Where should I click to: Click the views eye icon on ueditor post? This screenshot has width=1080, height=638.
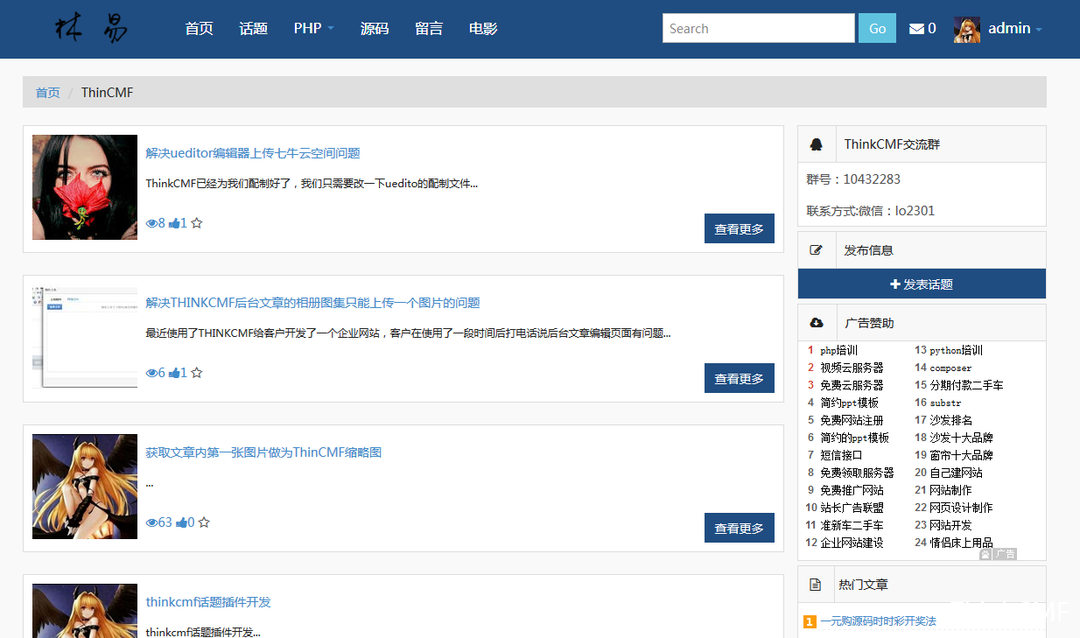[x=152, y=223]
